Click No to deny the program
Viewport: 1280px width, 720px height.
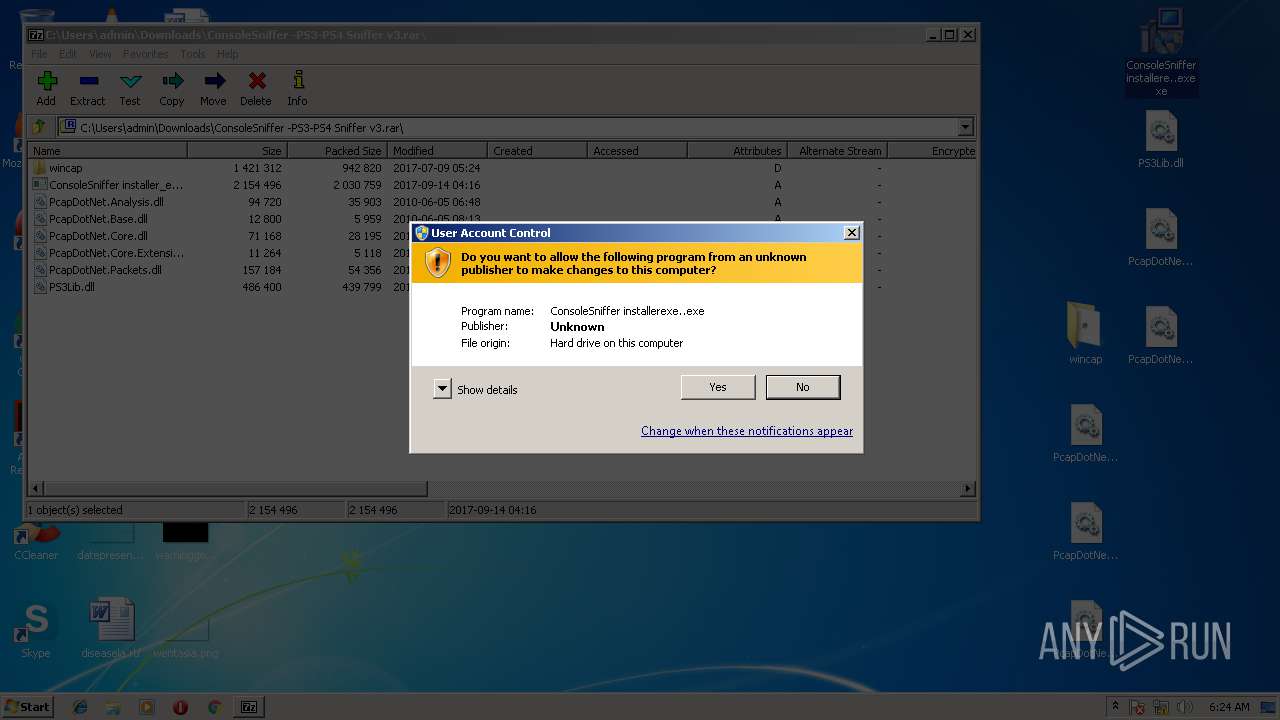(803, 387)
